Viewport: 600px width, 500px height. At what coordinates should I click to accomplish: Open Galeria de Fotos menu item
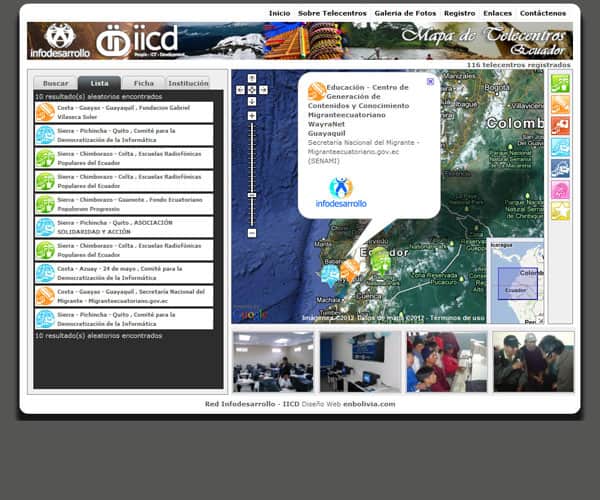[405, 13]
